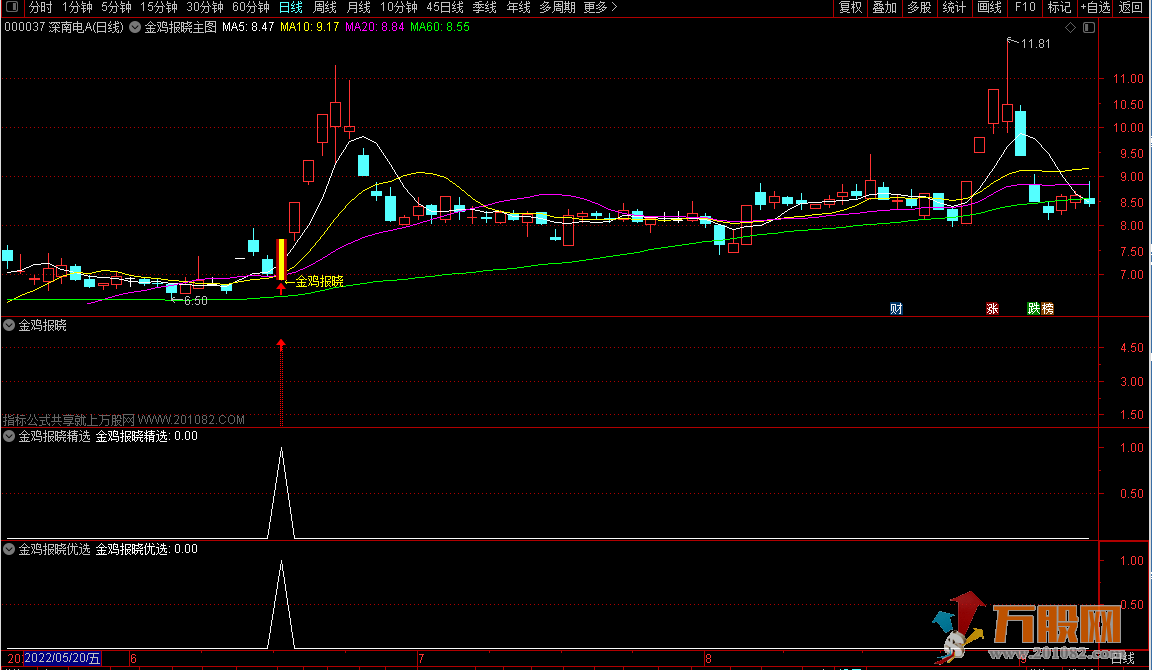Click the month 6 marker on time axis

point(133,658)
